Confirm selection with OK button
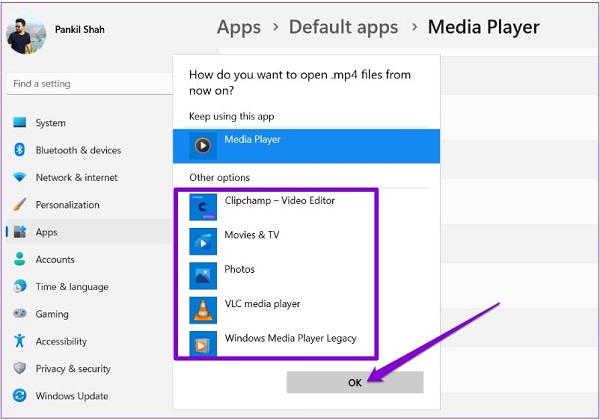 coord(355,382)
